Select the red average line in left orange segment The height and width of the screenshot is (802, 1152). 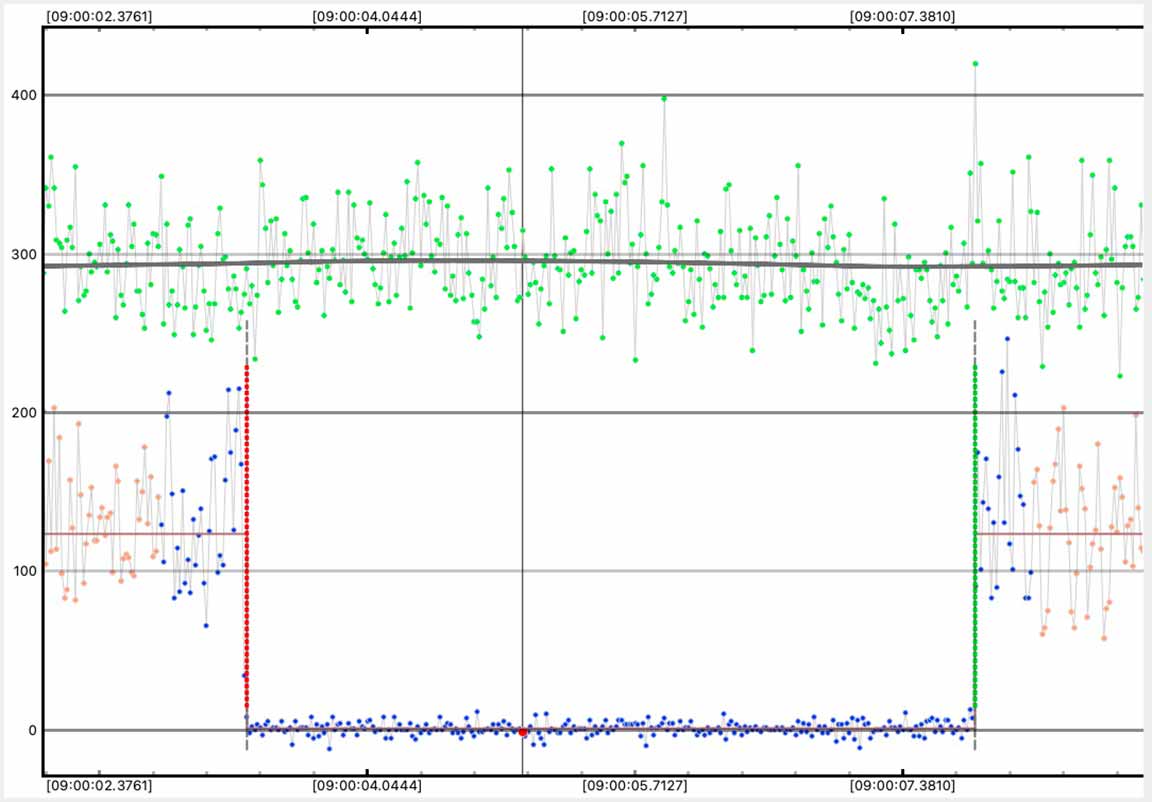140,533
